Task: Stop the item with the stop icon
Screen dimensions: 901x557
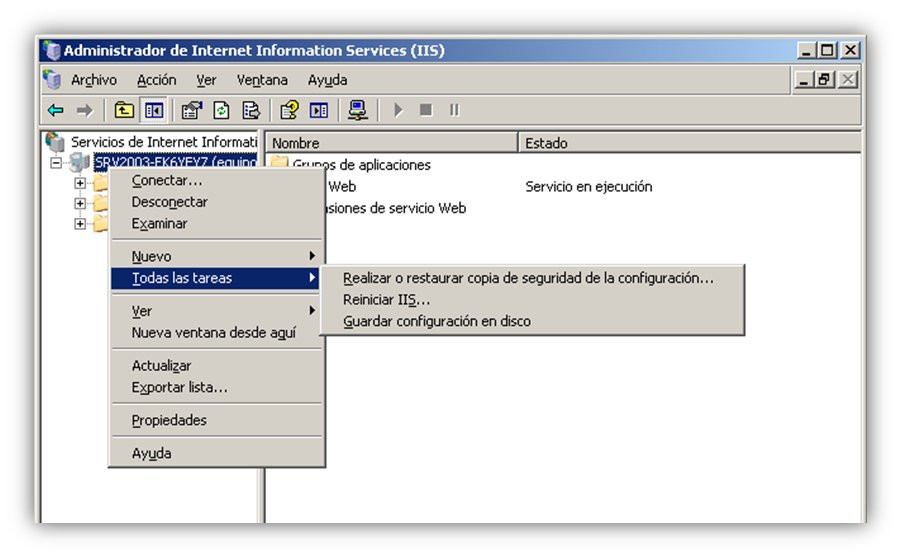Action: [x=426, y=109]
